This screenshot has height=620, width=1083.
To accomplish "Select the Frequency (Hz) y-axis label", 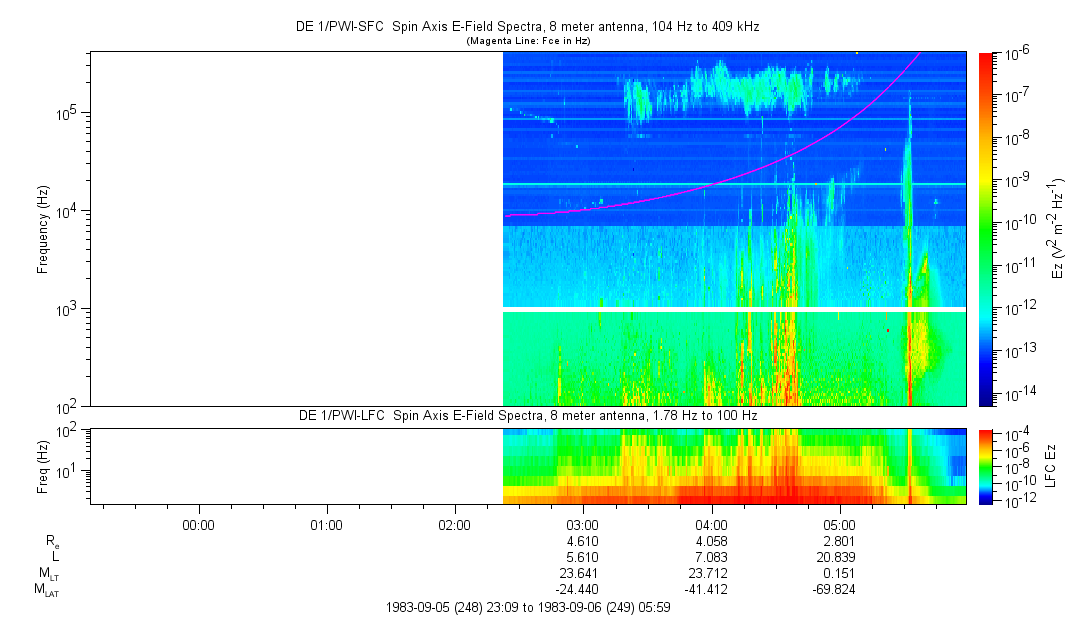I will 43,229.
